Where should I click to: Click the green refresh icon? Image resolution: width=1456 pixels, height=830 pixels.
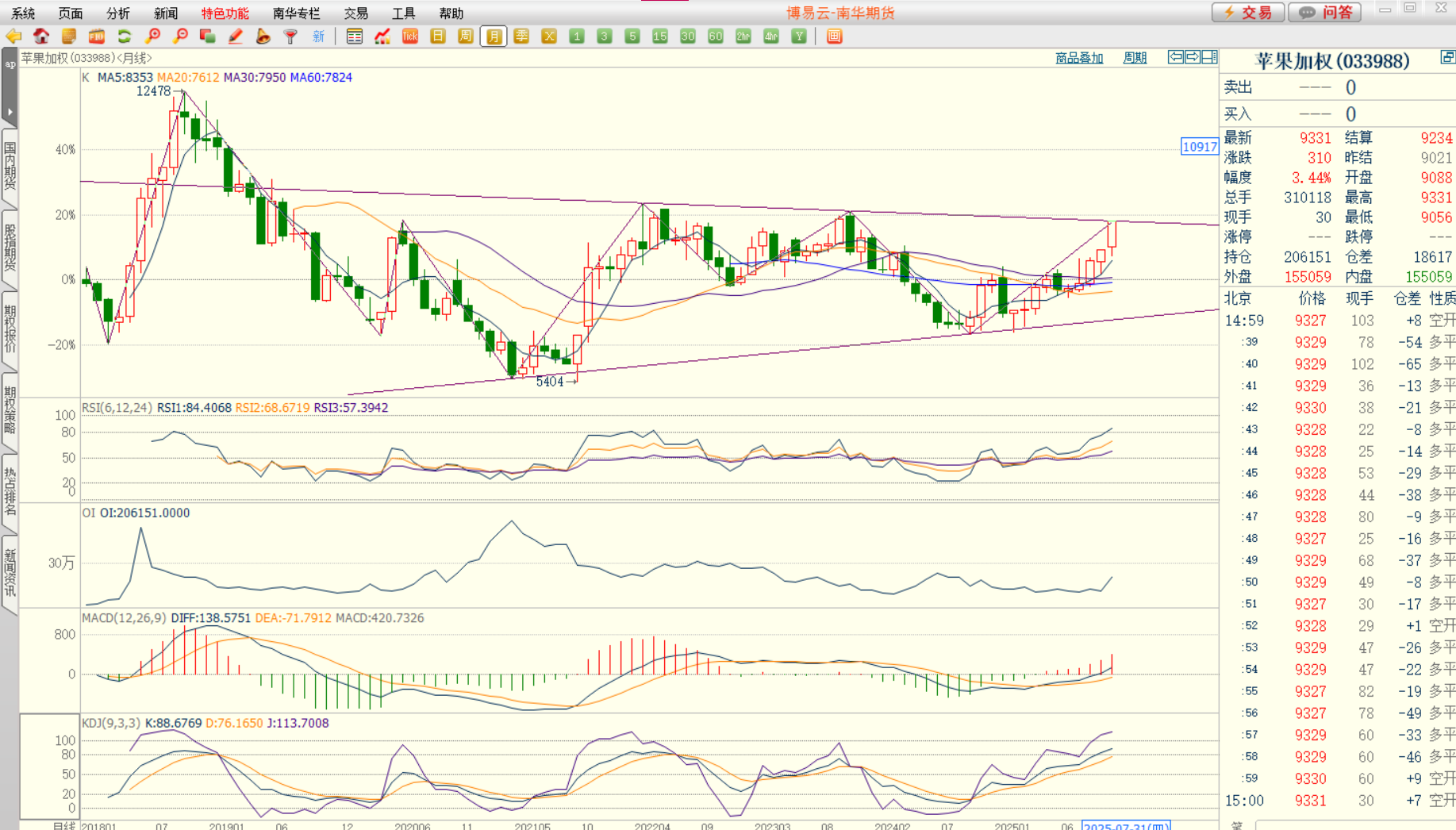[125, 37]
